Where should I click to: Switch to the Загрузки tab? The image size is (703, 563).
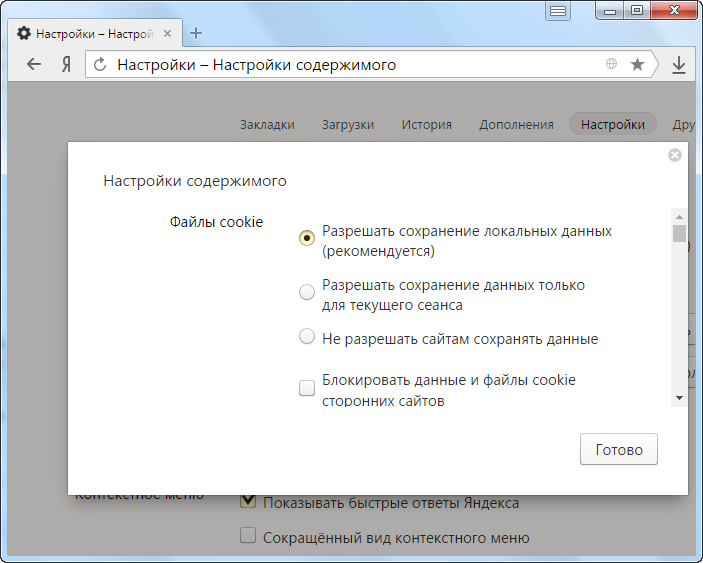[348, 124]
